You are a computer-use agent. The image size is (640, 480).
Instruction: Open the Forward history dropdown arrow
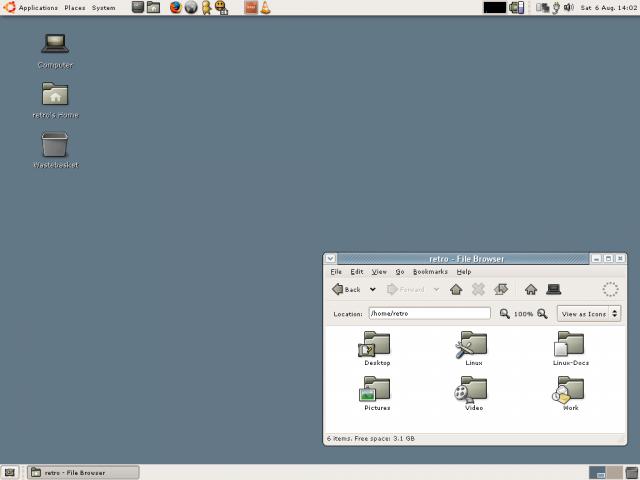point(436,289)
